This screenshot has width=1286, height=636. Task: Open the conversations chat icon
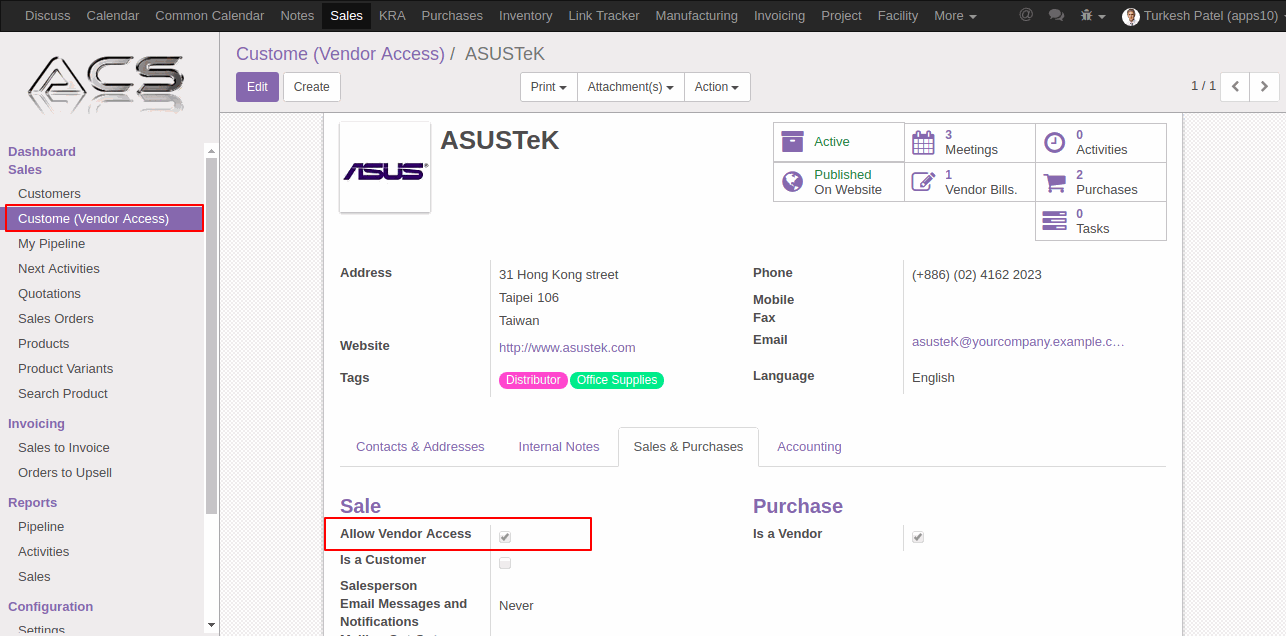pyautogui.click(x=1056, y=15)
